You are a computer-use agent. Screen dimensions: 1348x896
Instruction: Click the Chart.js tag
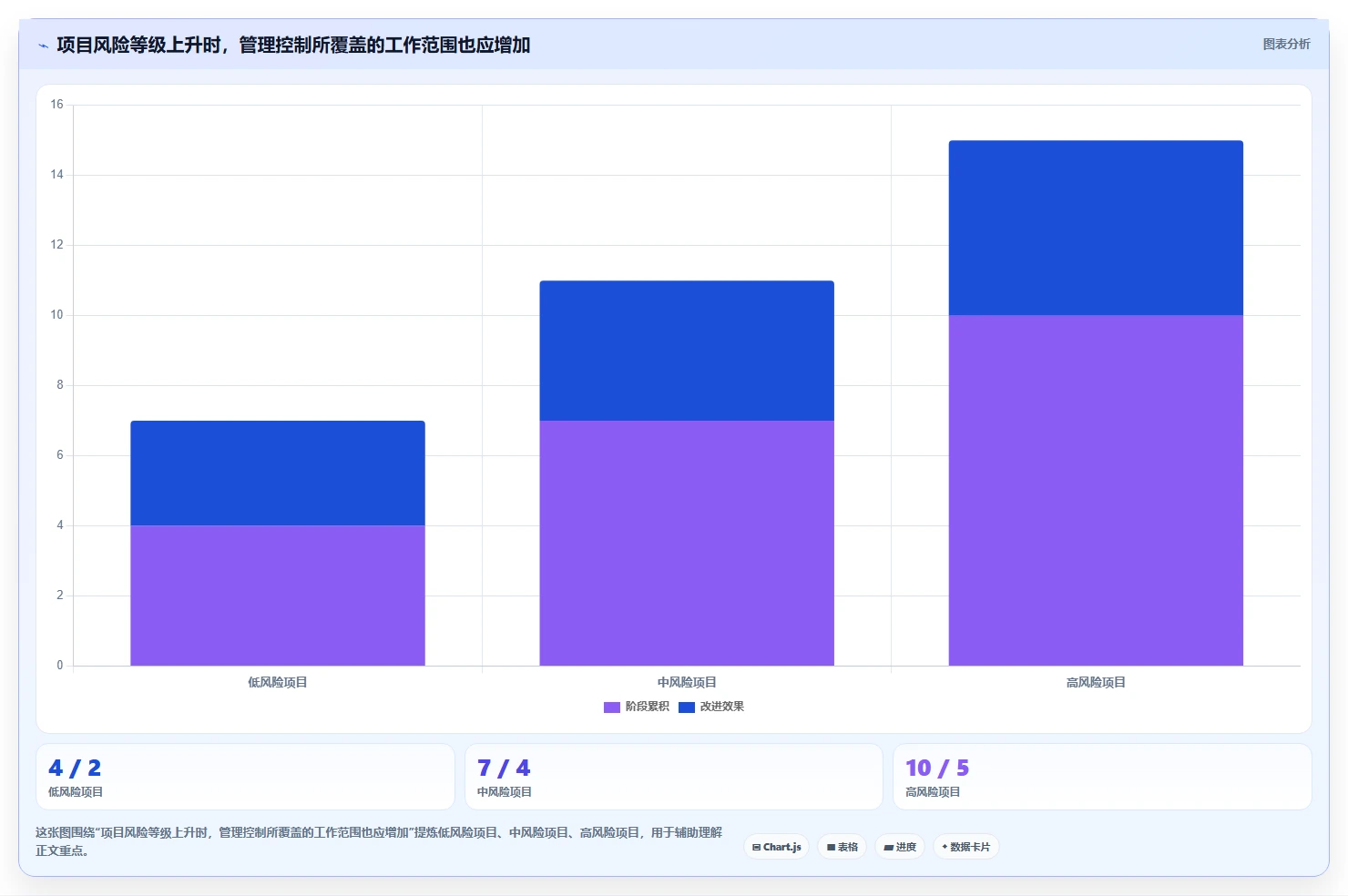point(777,847)
